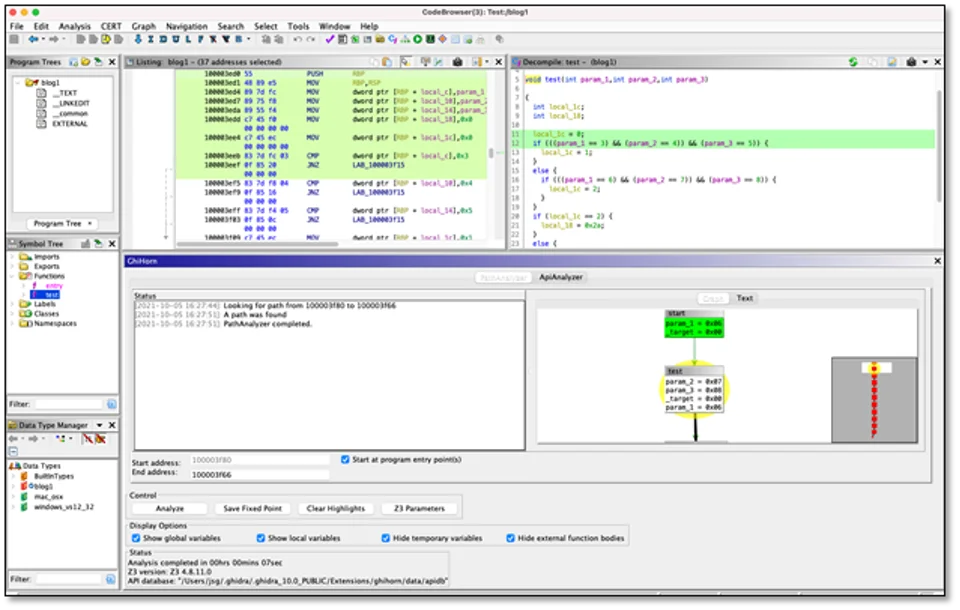Viewport: 960px width, 610px height.
Task: Collapse the Functions node in Symbol Tree
Action: [x=9, y=276]
